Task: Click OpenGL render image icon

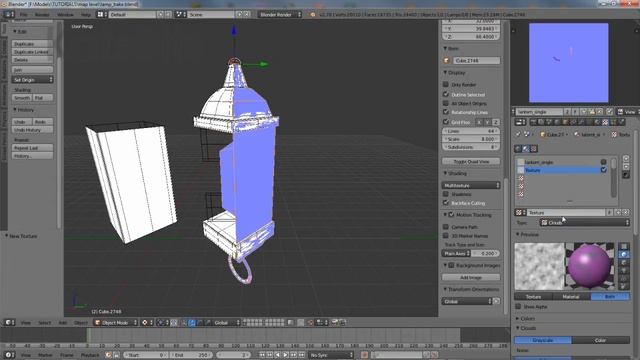Action: (x=335, y=322)
